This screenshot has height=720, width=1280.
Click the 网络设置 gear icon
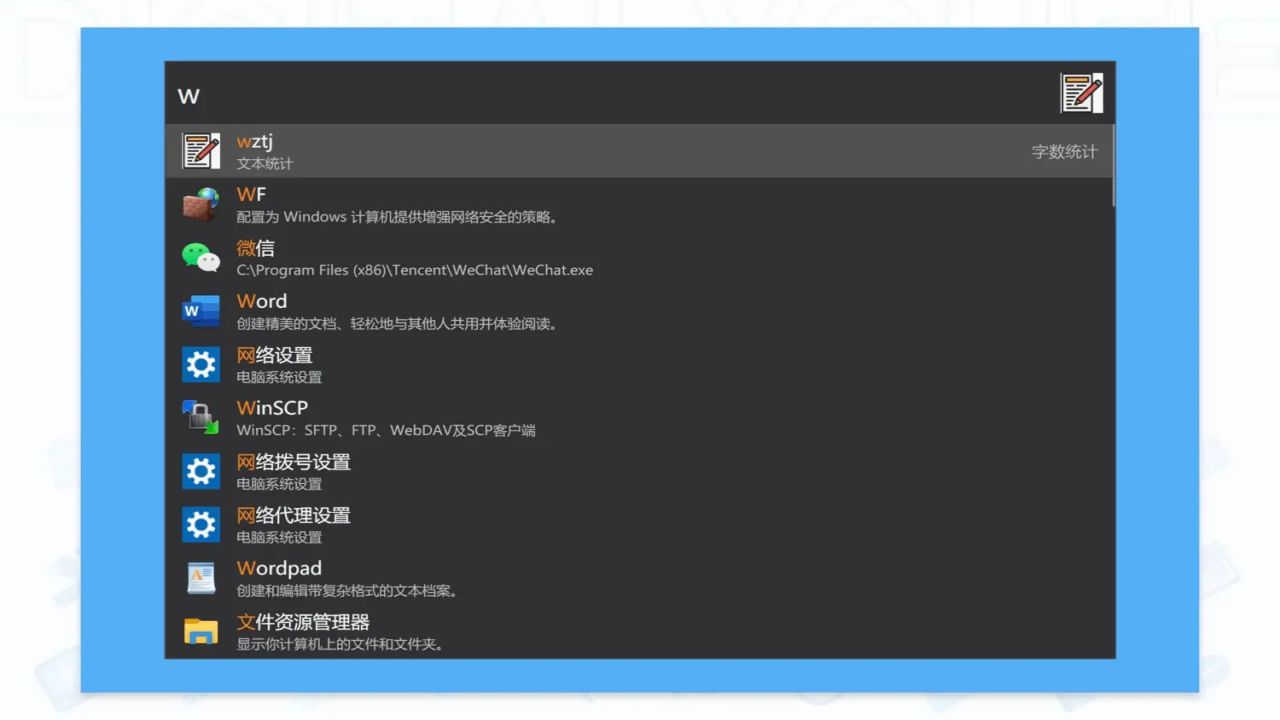point(200,364)
